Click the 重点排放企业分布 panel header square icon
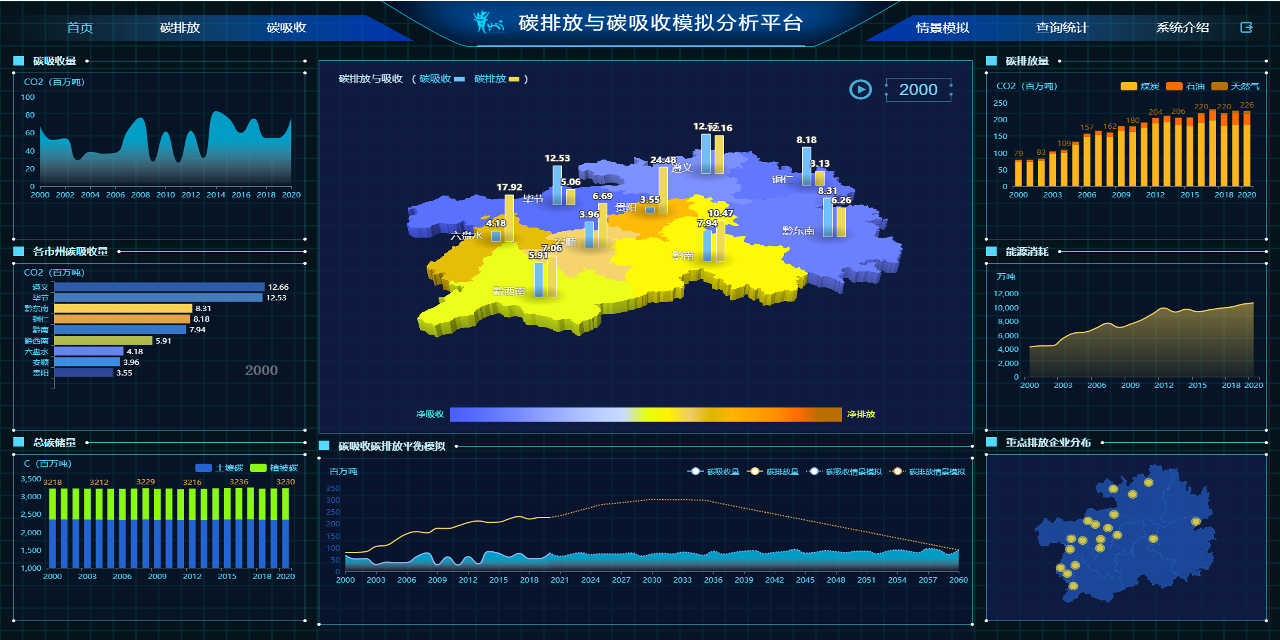This screenshot has width=1280, height=640. tap(991, 442)
